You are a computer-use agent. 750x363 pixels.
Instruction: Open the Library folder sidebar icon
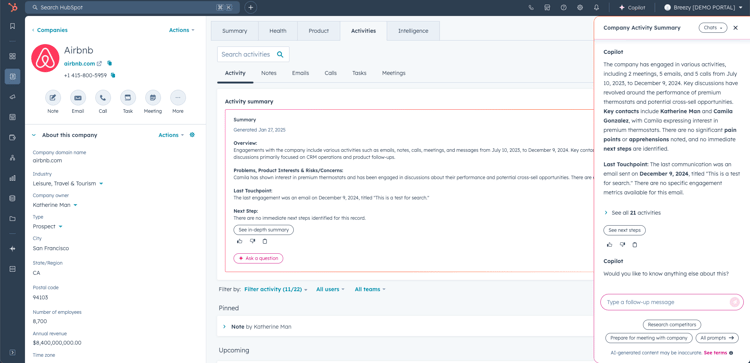click(x=12, y=219)
